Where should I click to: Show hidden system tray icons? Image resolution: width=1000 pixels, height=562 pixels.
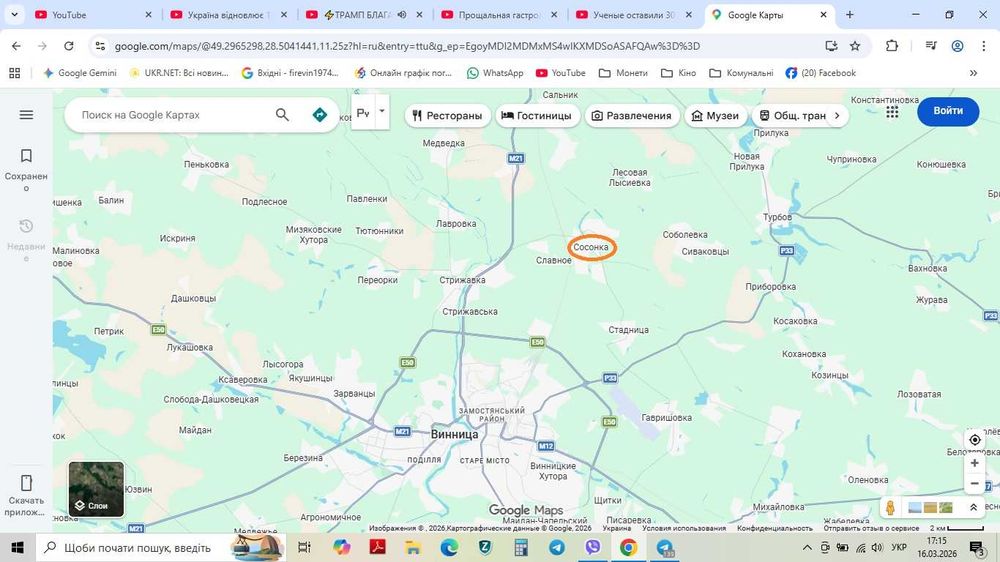pyautogui.click(x=807, y=547)
